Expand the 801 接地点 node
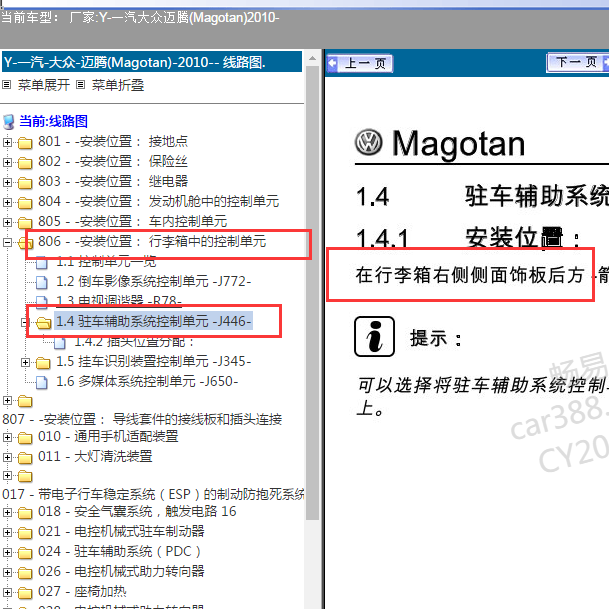 [x=7, y=142]
